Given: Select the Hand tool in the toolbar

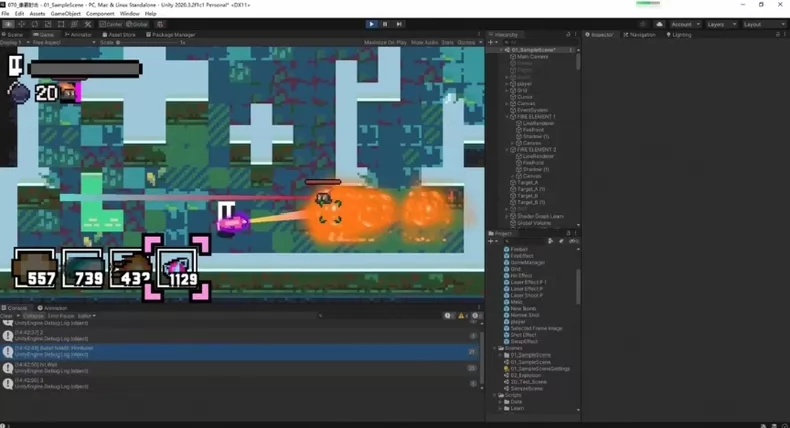Looking at the screenshot, I should pos(8,24).
